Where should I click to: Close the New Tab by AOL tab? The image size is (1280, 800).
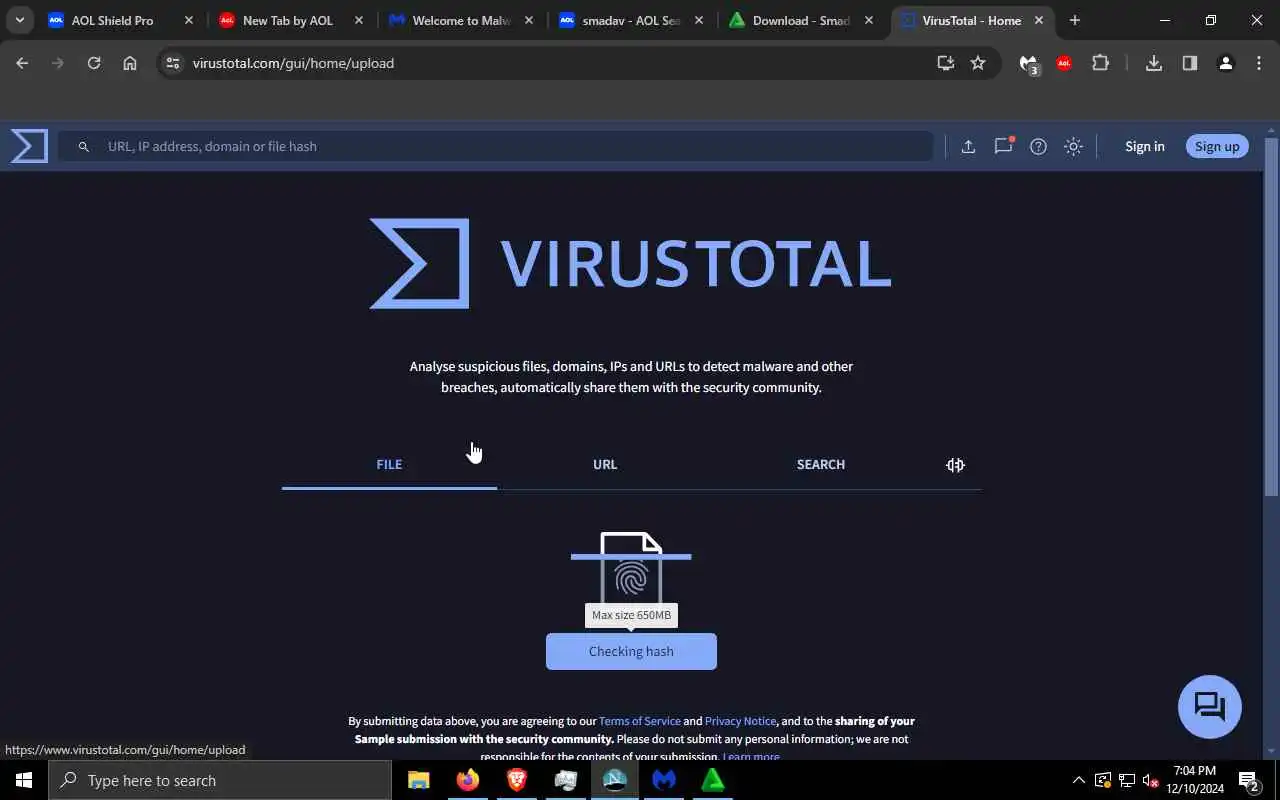(x=359, y=20)
